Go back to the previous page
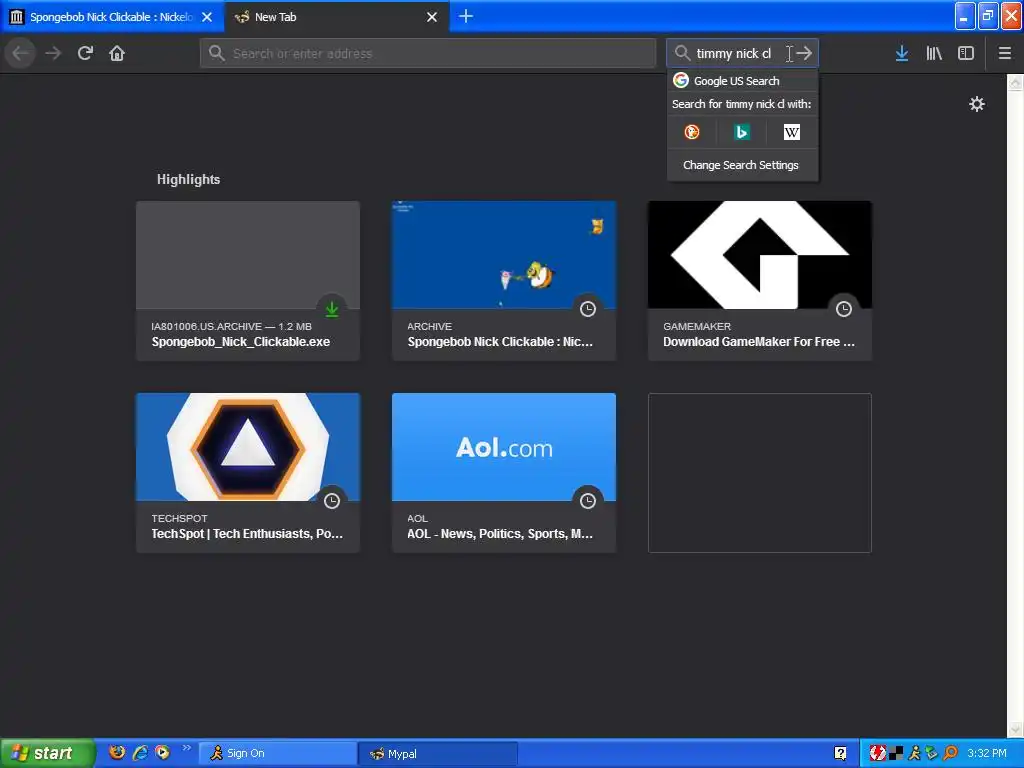The width and height of the screenshot is (1024, 768). [x=21, y=53]
